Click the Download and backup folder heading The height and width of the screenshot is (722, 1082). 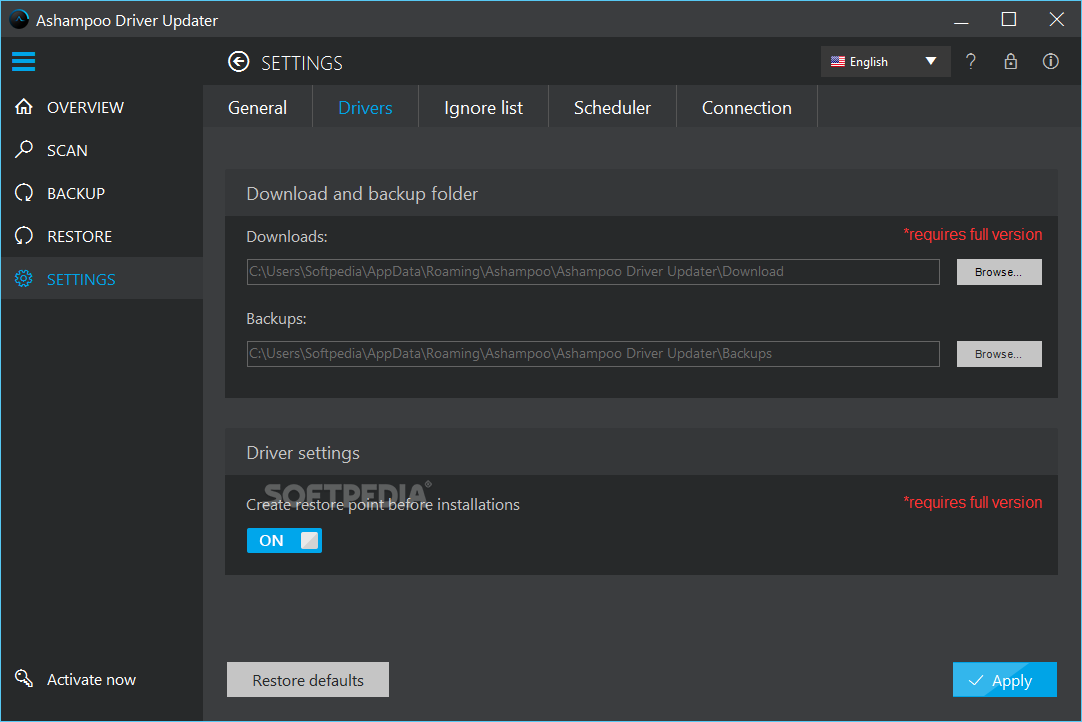click(362, 194)
